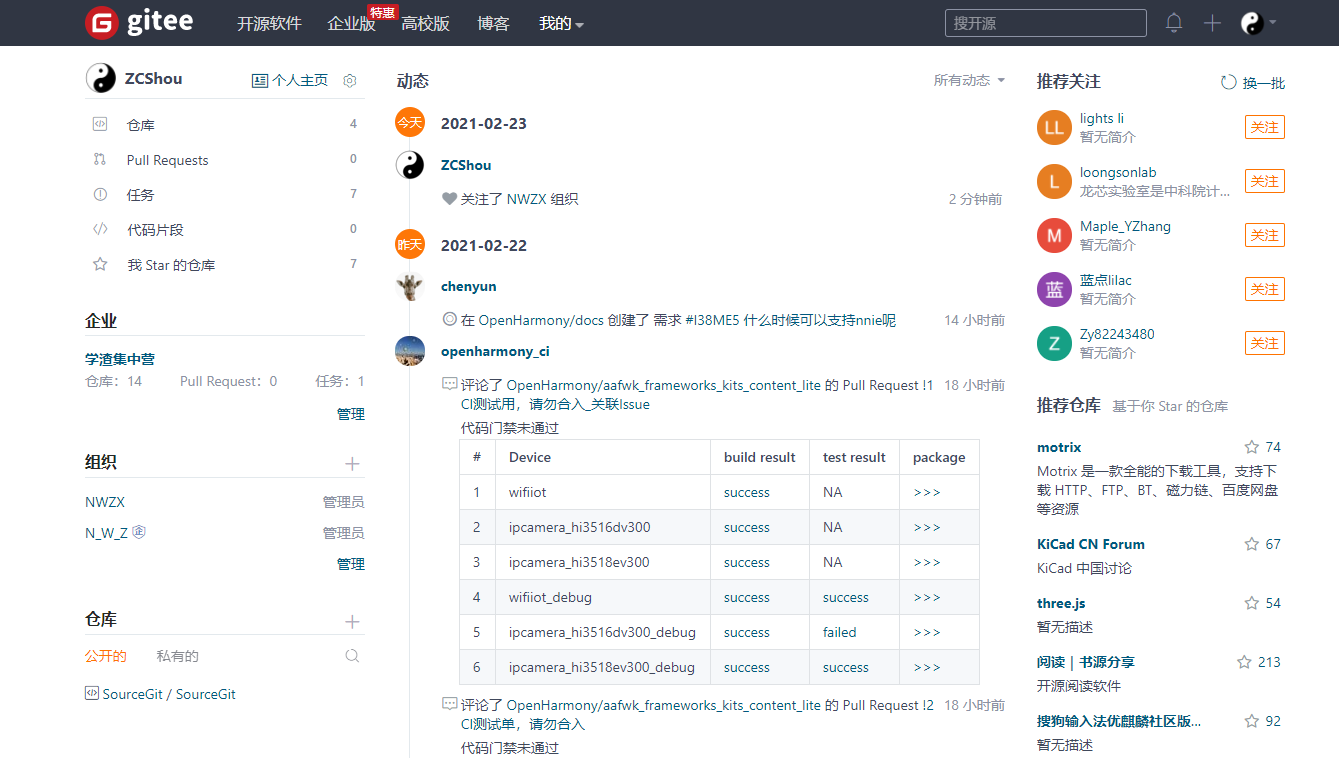Select the 代码片段 icon in the sidebar
This screenshot has height=758, width=1339.
click(x=99, y=229)
